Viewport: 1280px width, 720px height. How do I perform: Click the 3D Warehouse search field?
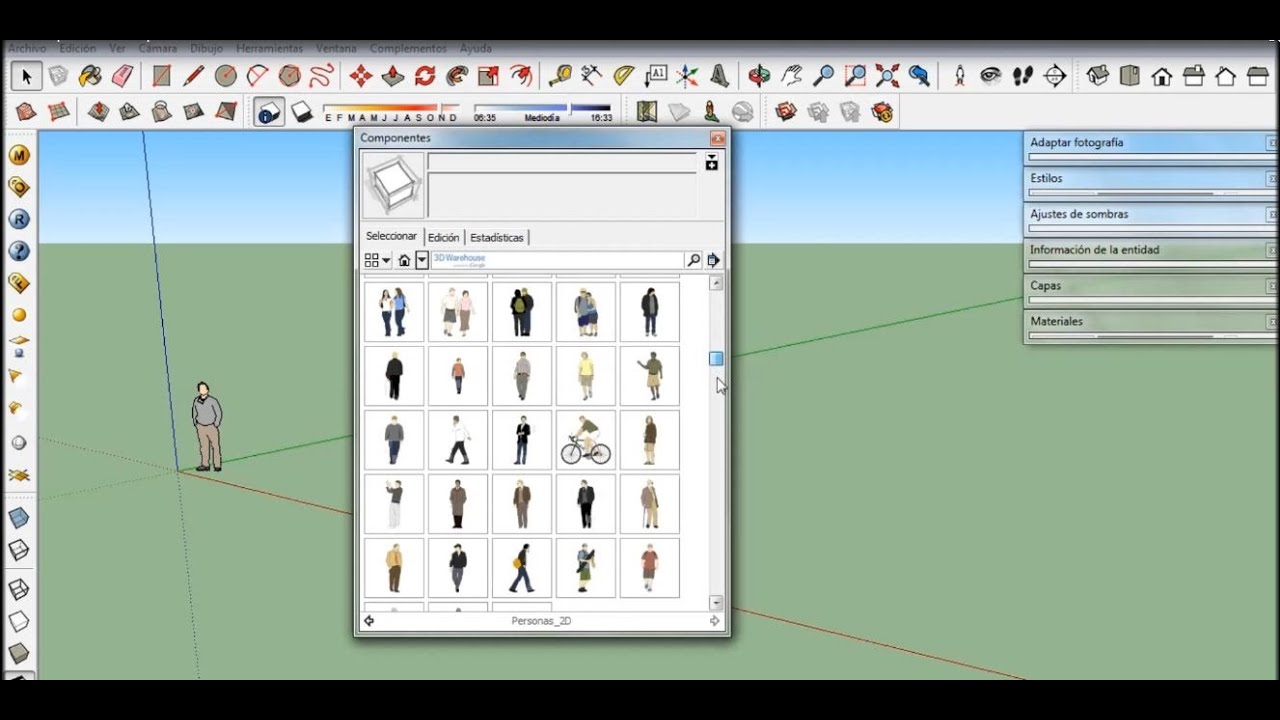(x=557, y=260)
